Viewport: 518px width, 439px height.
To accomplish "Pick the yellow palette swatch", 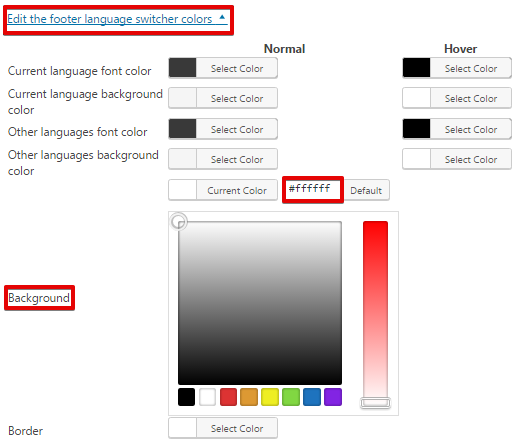I will tap(270, 397).
